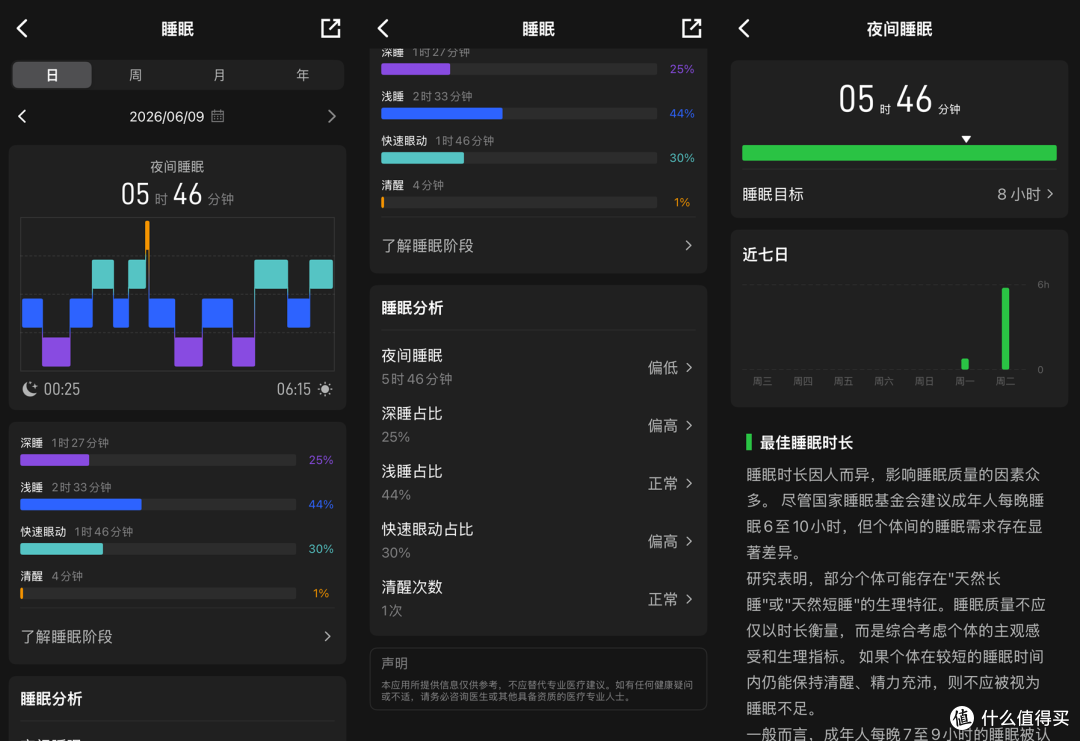Viewport: 1080px width, 741px height.
Task: Tap the 25% value in the left screen
Action: [x=321, y=460]
